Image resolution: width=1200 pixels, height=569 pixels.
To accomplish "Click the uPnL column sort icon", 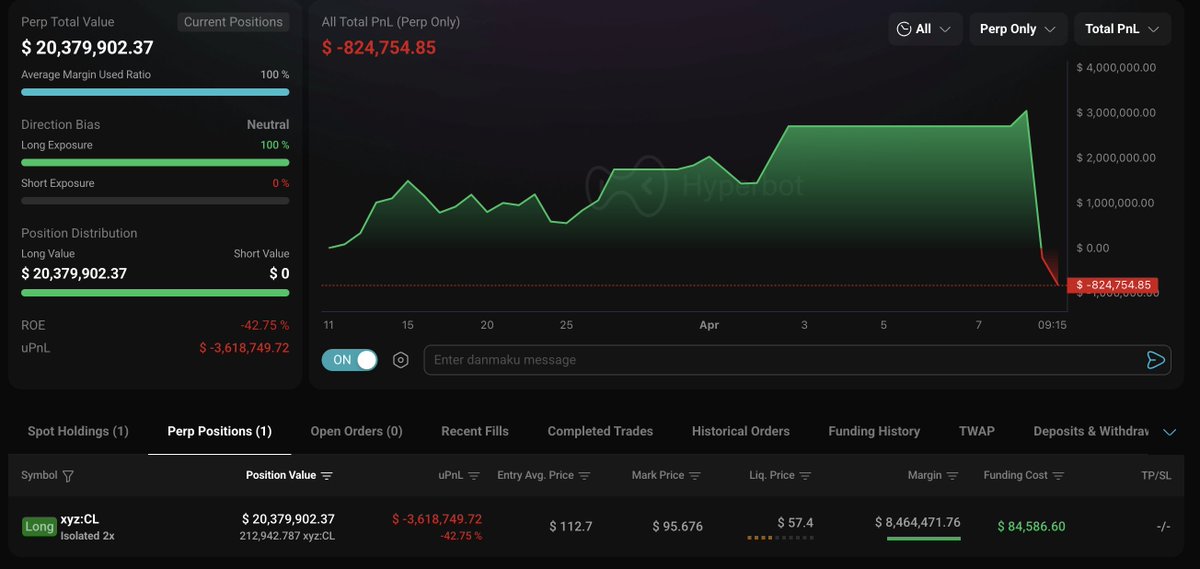I will pyautogui.click(x=474, y=476).
